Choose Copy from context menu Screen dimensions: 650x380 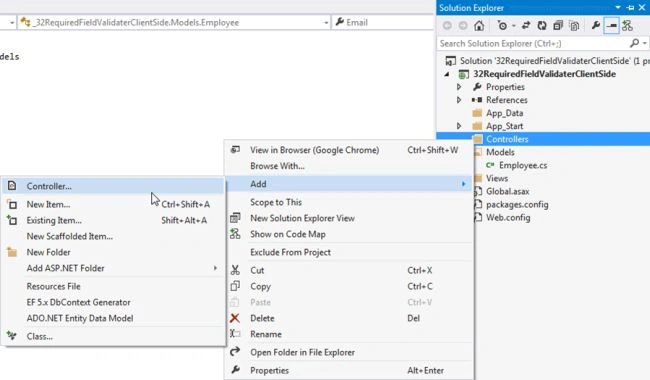click(349, 286)
